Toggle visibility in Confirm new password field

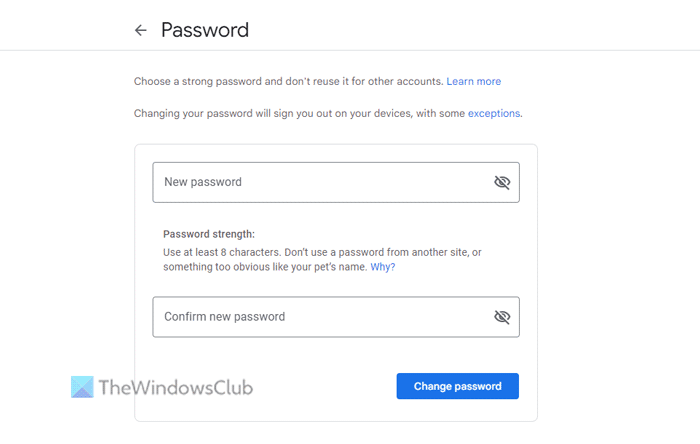click(502, 317)
